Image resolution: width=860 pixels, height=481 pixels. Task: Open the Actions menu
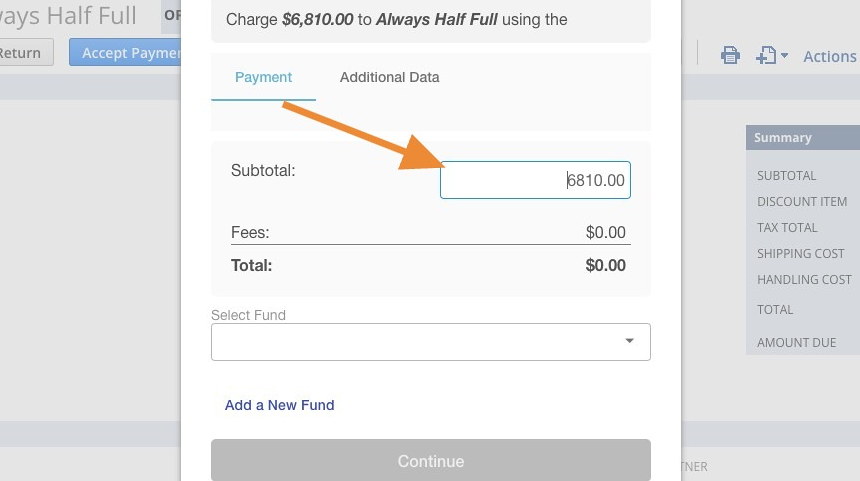(x=830, y=56)
